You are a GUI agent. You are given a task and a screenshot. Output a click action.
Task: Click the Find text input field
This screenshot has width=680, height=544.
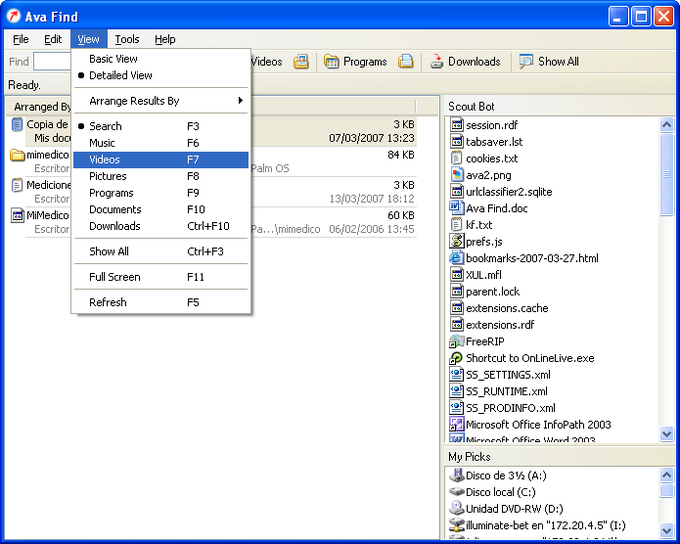(52, 62)
